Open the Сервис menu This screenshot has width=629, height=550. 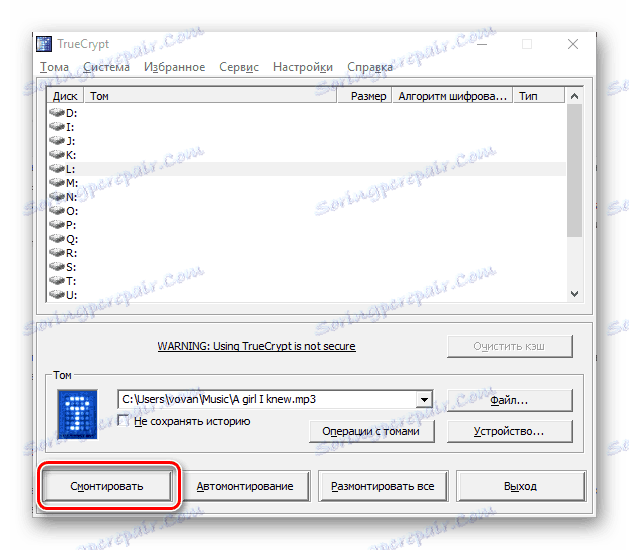(x=239, y=67)
